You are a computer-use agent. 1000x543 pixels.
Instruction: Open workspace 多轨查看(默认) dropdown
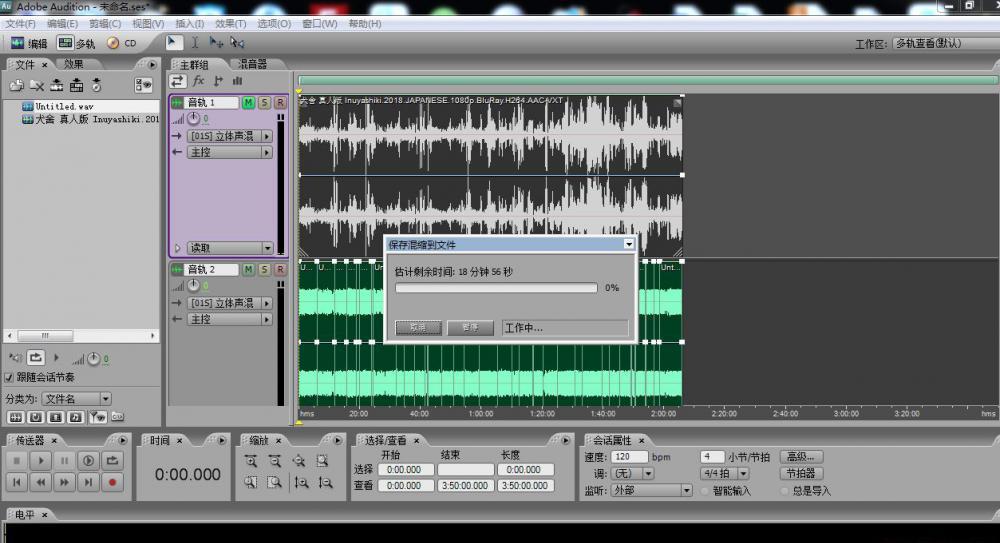click(x=946, y=43)
